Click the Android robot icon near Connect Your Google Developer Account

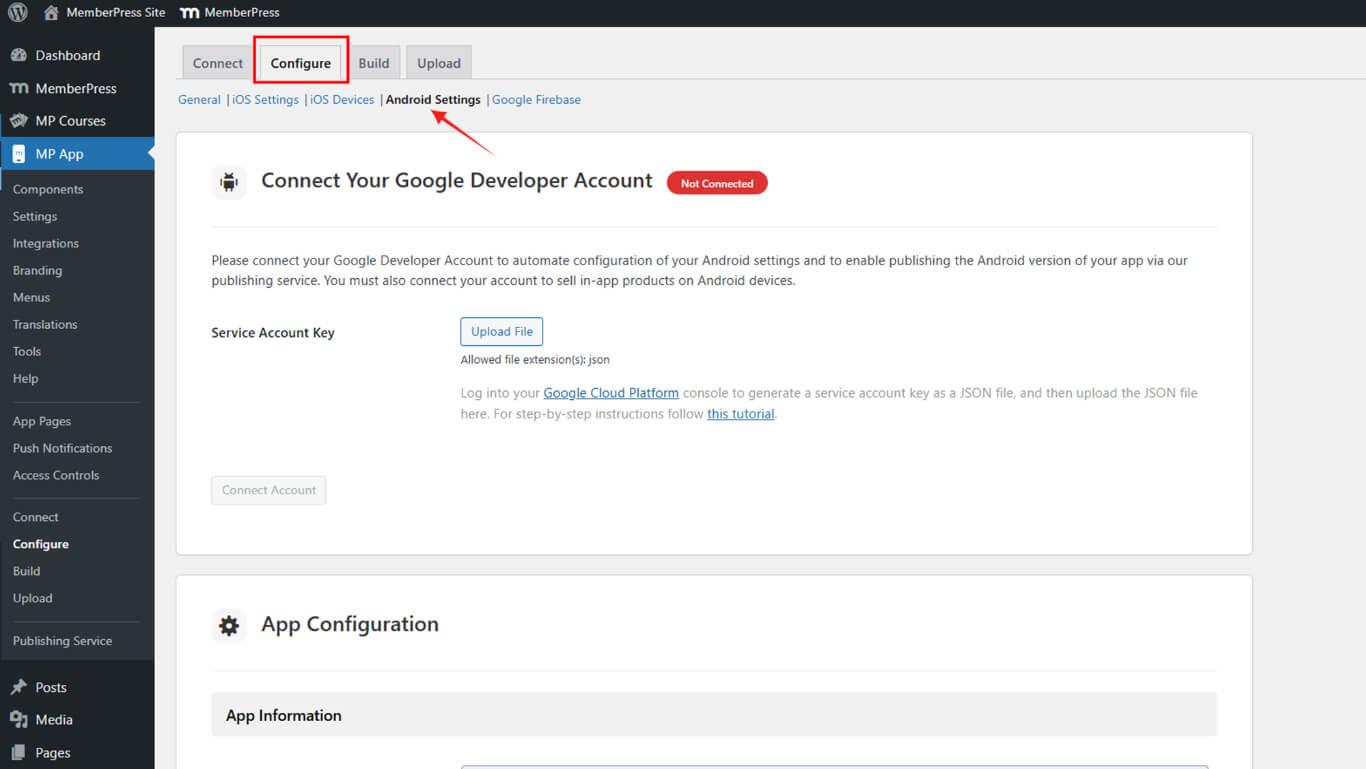tap(229, 182)
